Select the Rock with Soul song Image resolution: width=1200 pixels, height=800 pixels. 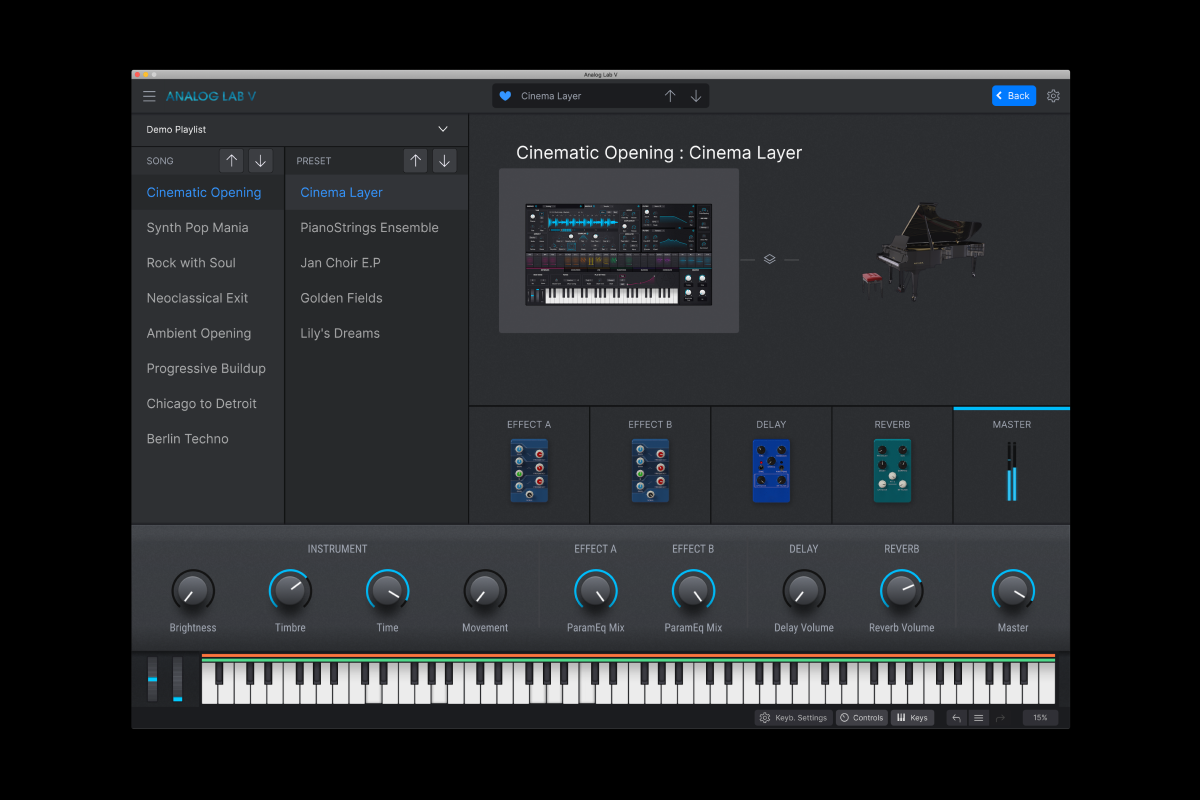click(208, 262)
